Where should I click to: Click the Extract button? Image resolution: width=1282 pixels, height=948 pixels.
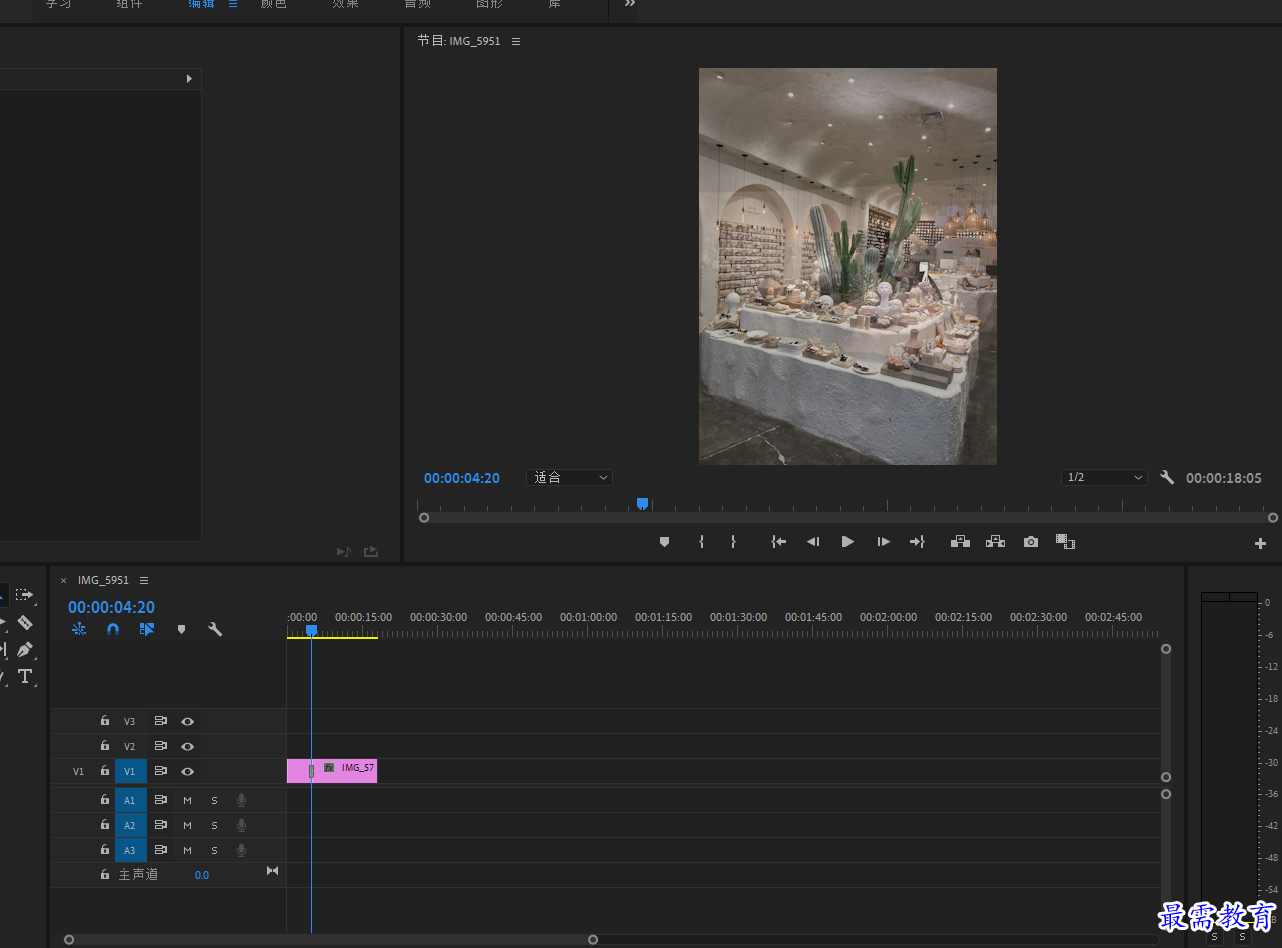pos(995,542)
